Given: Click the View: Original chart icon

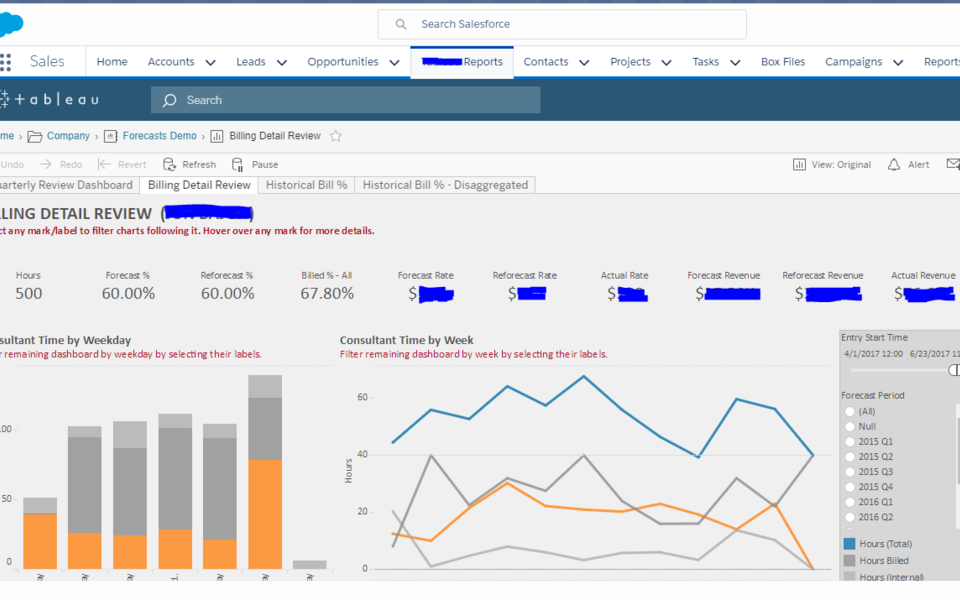Looking at the screenshot, I should 799,164.
